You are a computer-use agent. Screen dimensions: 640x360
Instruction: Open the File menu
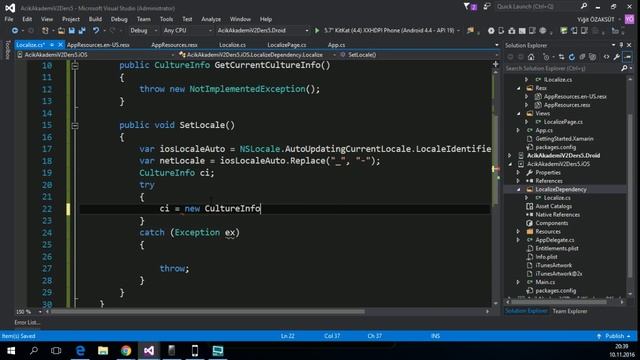tap(9, 19)
